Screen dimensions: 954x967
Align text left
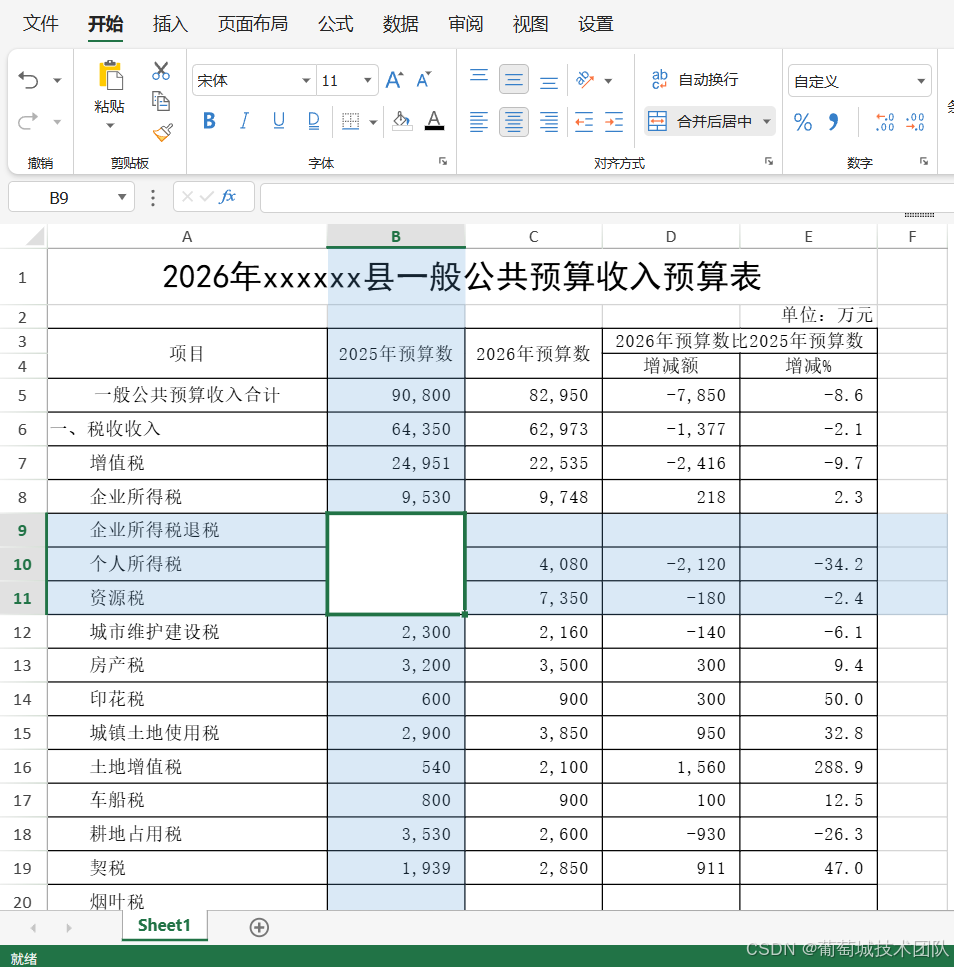[479, 121]
